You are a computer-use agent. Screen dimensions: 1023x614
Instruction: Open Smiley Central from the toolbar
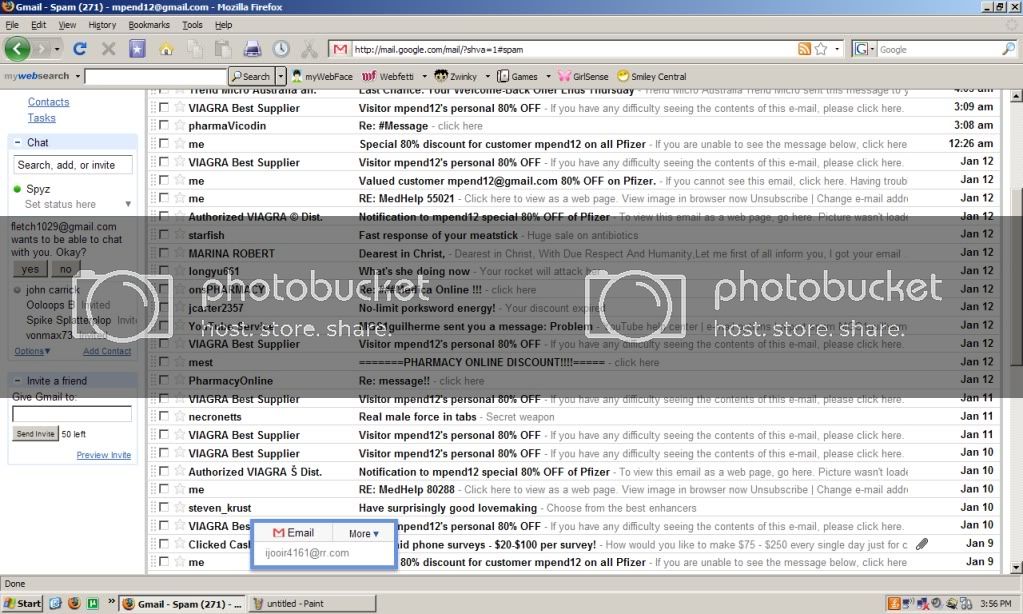point(651,76)
